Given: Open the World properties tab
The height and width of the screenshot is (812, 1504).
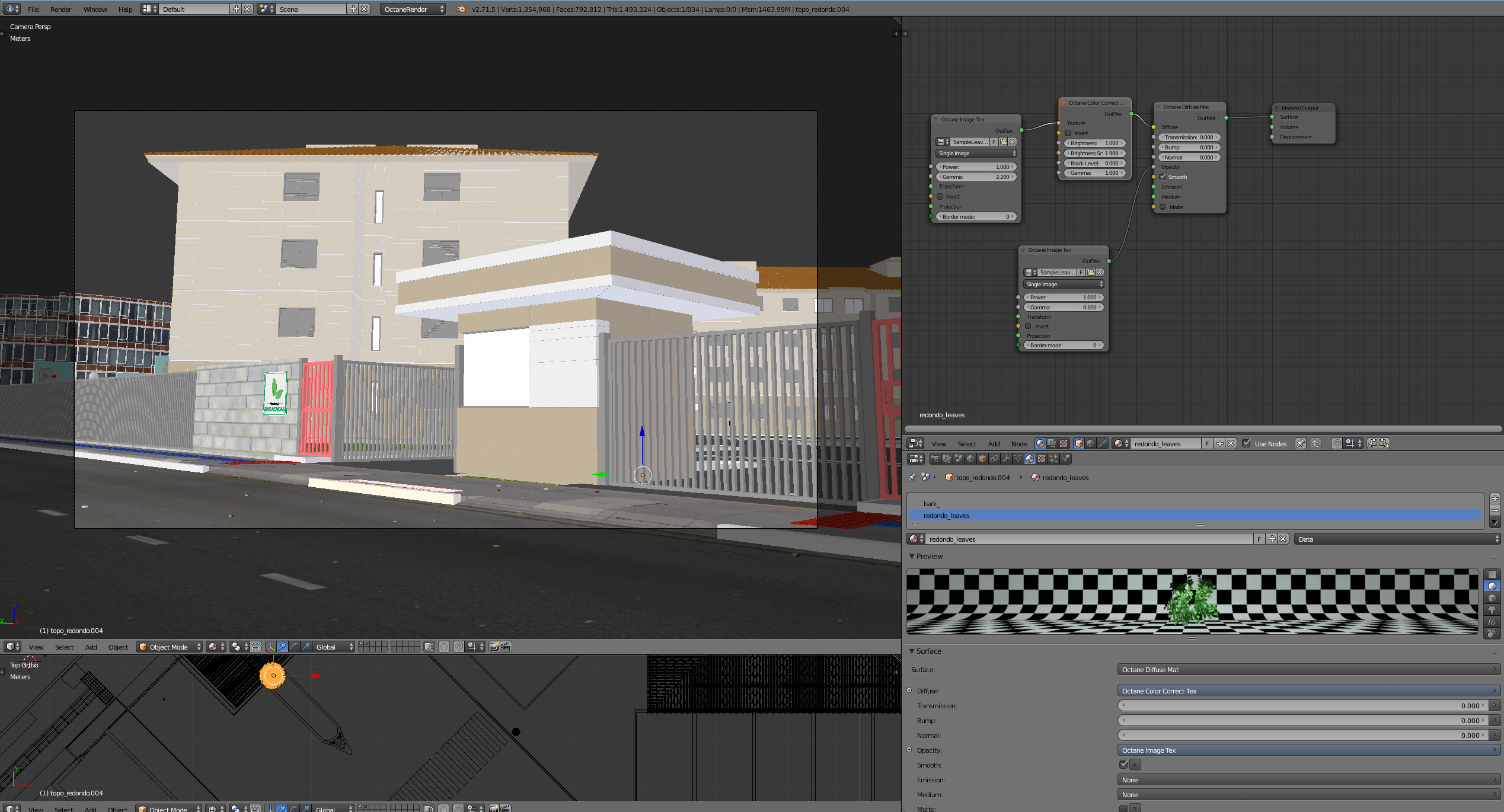Looking at the screenshot, I should [x=970, y=459].
